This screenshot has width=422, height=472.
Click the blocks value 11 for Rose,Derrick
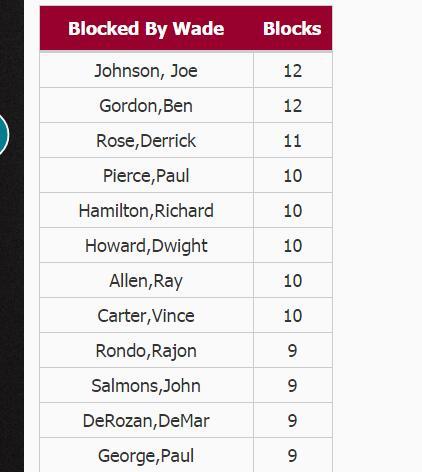293,141
